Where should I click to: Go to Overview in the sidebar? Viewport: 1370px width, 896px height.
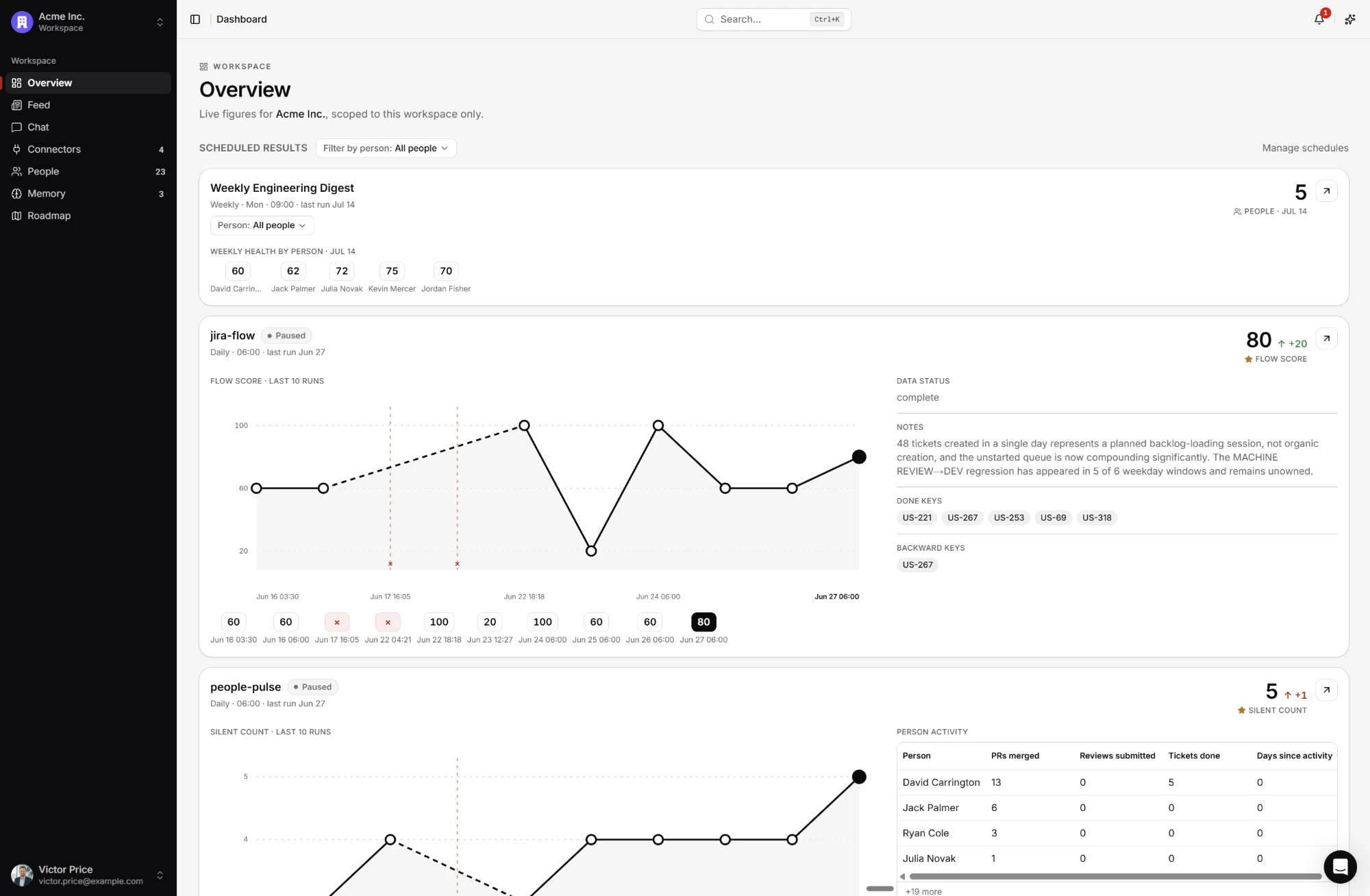pos(88,83)
